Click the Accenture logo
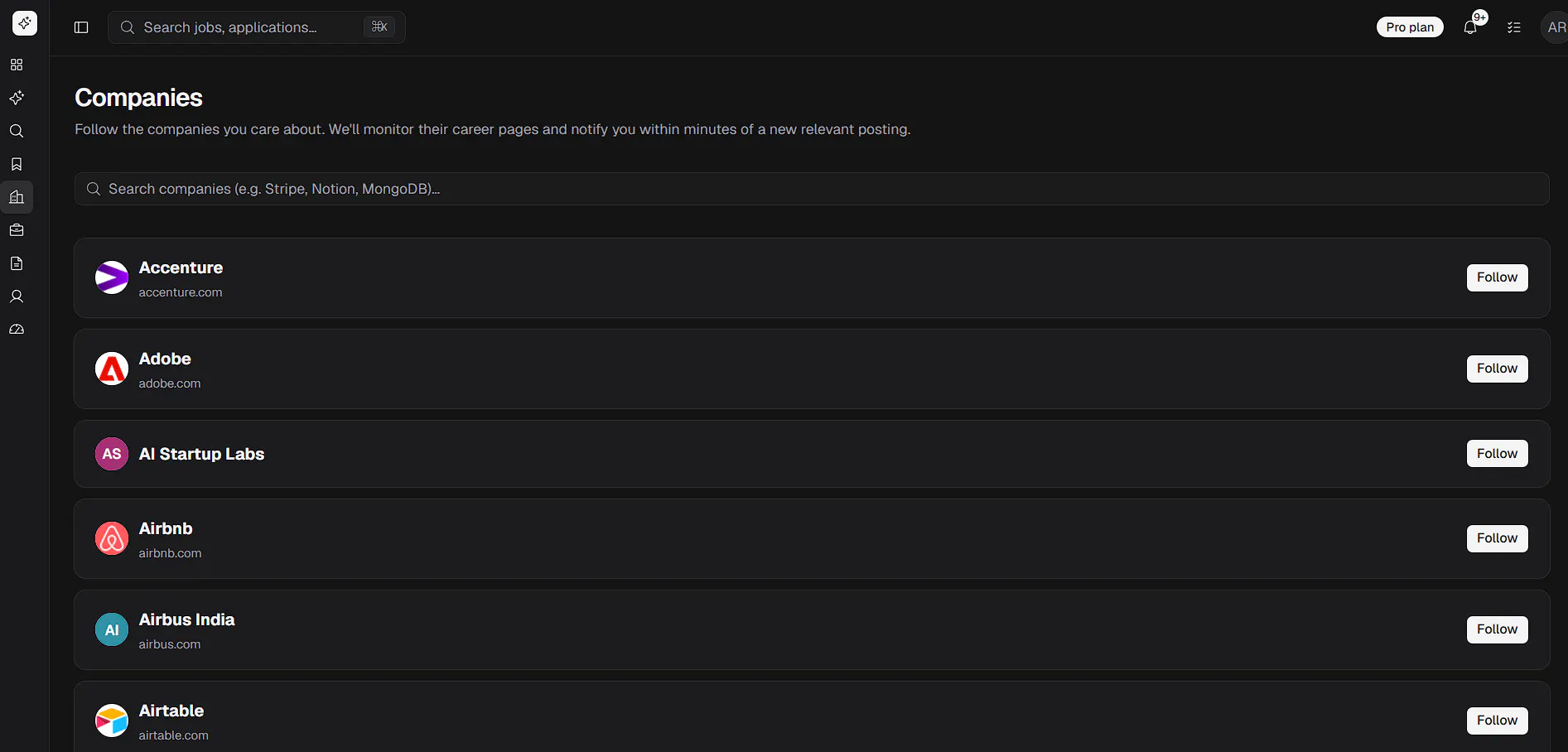This screenshot has width=1568, height=752. [x=112, y=277]
